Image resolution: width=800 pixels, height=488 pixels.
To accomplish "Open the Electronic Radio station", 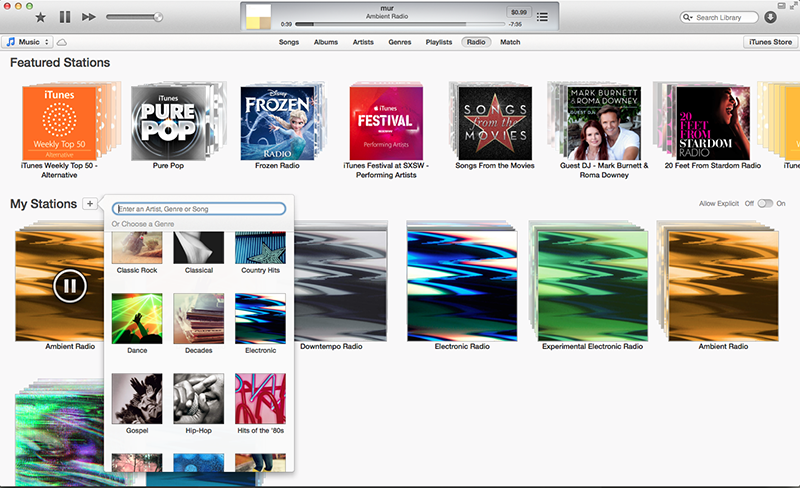I will pyautogui.click(x=462, y=286).
